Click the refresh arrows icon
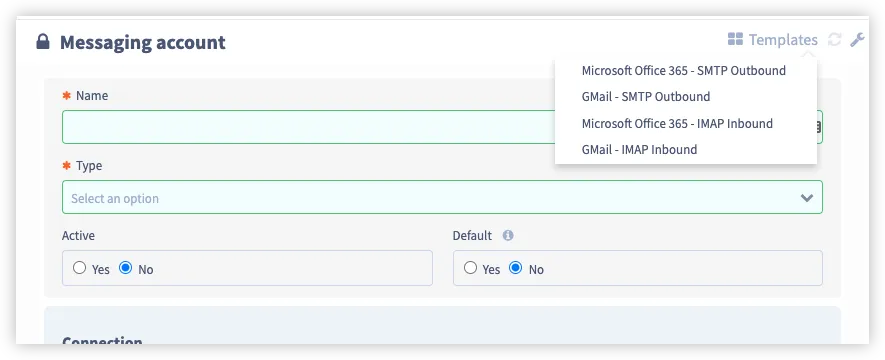This screenshot has height=360, width=885. [x=834, y=39]
